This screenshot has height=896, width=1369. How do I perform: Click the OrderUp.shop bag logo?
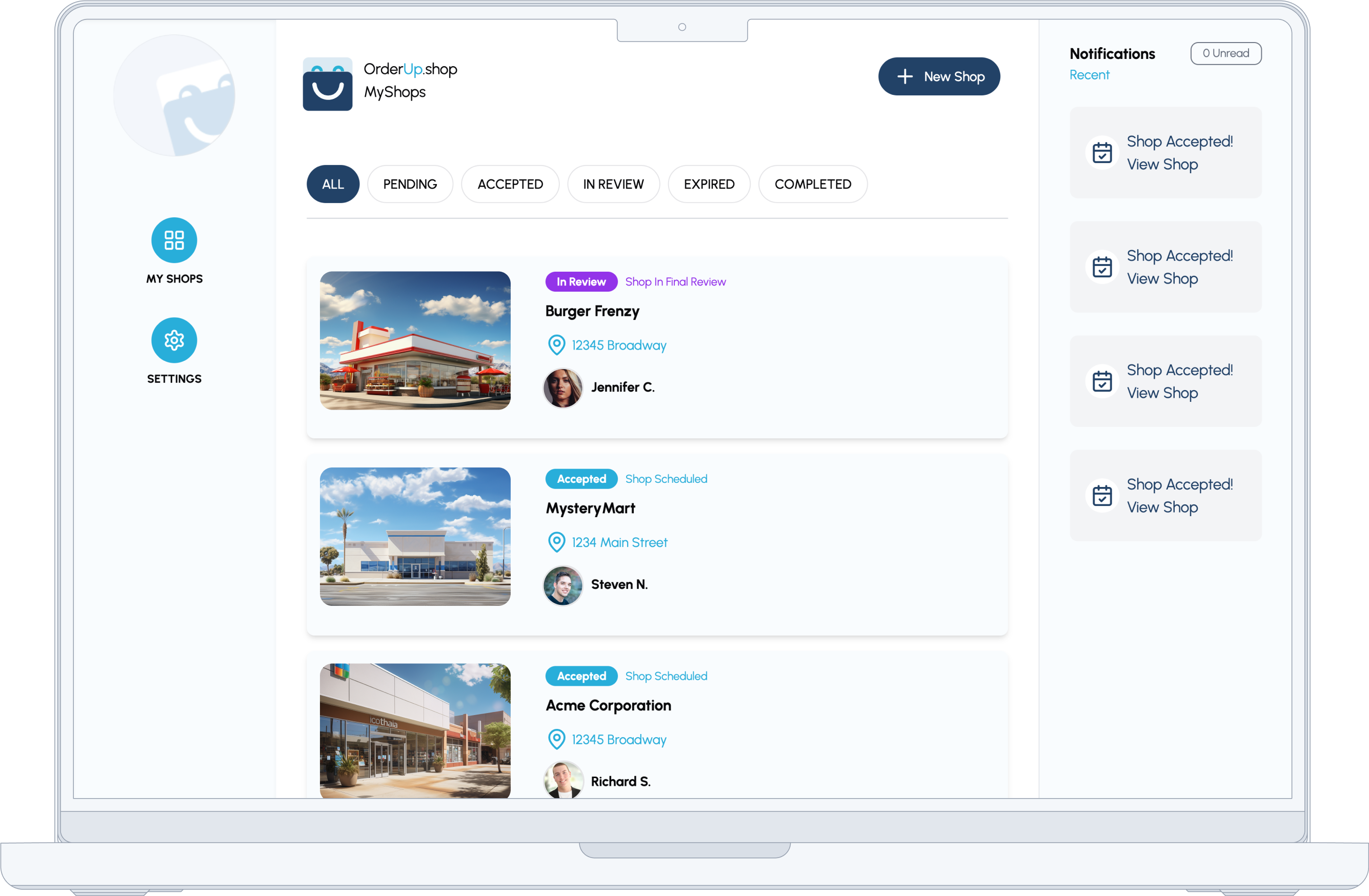(x=327, y=84)
